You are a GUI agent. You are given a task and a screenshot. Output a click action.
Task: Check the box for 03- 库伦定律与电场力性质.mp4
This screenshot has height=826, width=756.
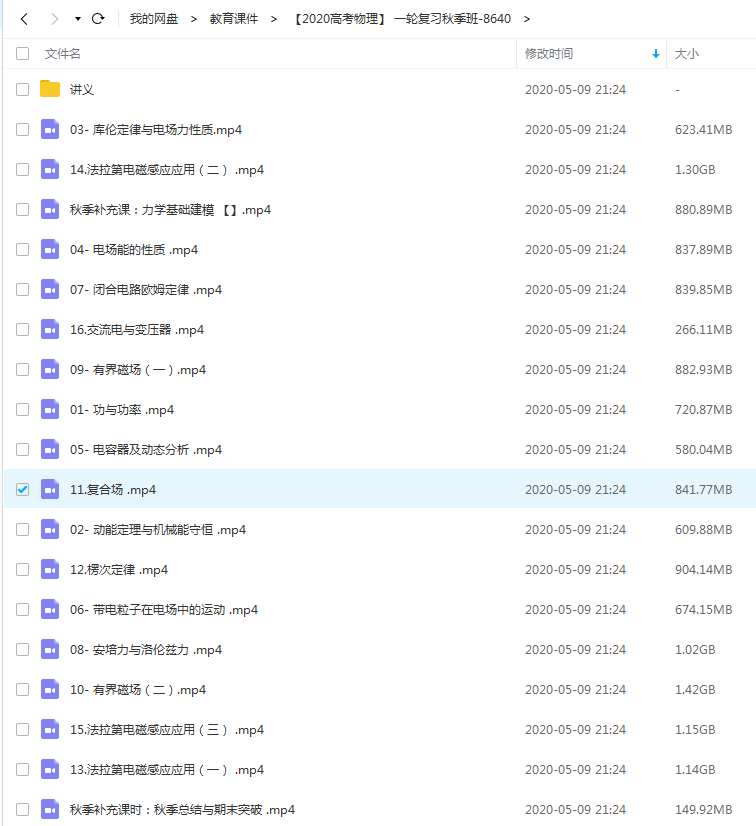[x=22, y=130]
